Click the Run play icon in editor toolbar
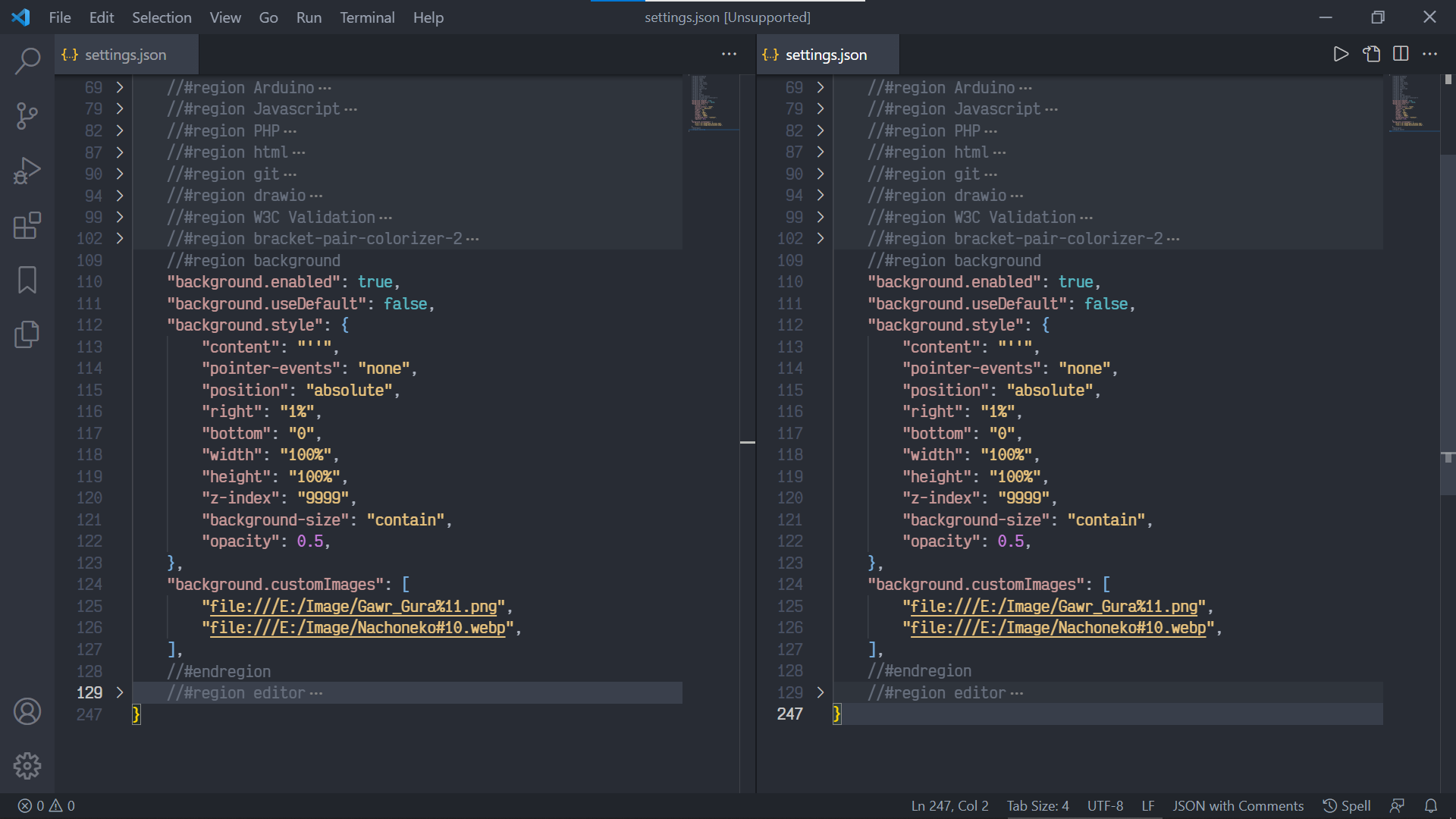Image resolution: width=1456 pixels, height=819 pixels. tap(1341, 54)
